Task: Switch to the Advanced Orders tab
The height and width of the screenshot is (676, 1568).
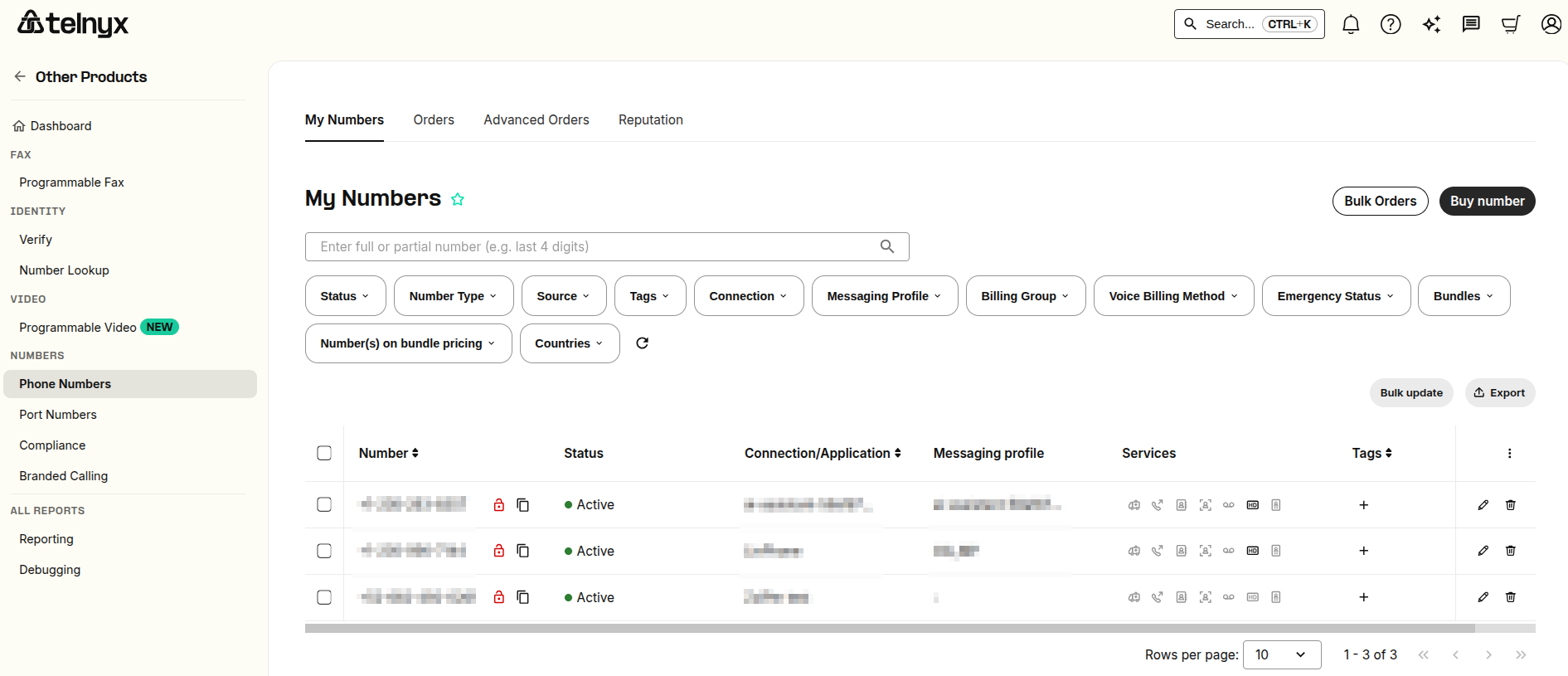Action: (536, 120)
